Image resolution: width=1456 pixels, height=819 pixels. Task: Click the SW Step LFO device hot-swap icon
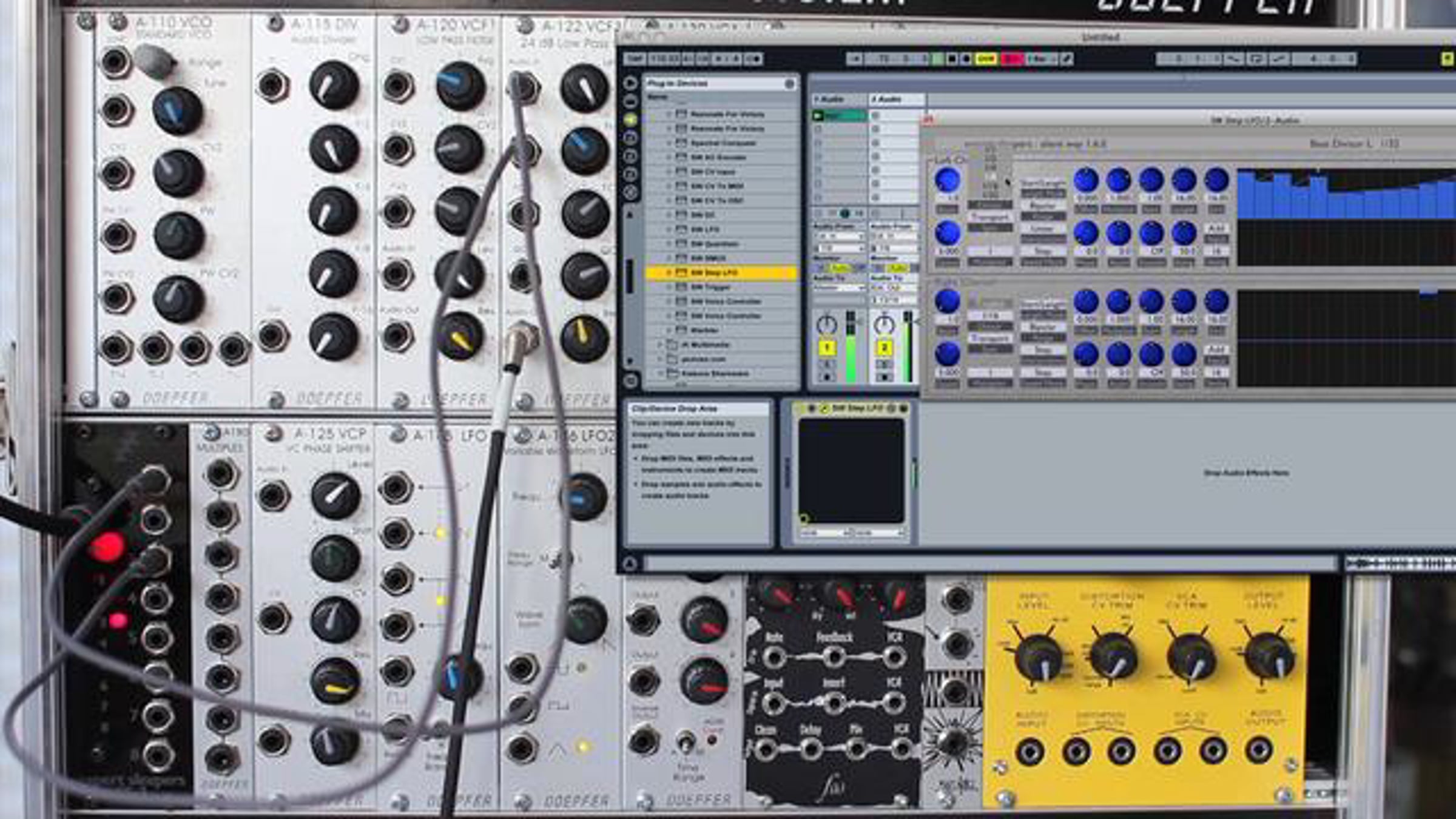coord(891,409)
